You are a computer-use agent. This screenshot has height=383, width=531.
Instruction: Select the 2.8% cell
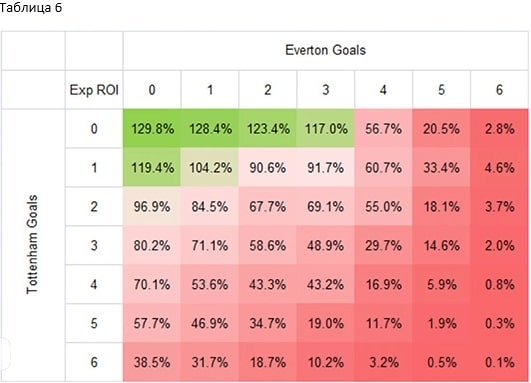coord(500,129)
